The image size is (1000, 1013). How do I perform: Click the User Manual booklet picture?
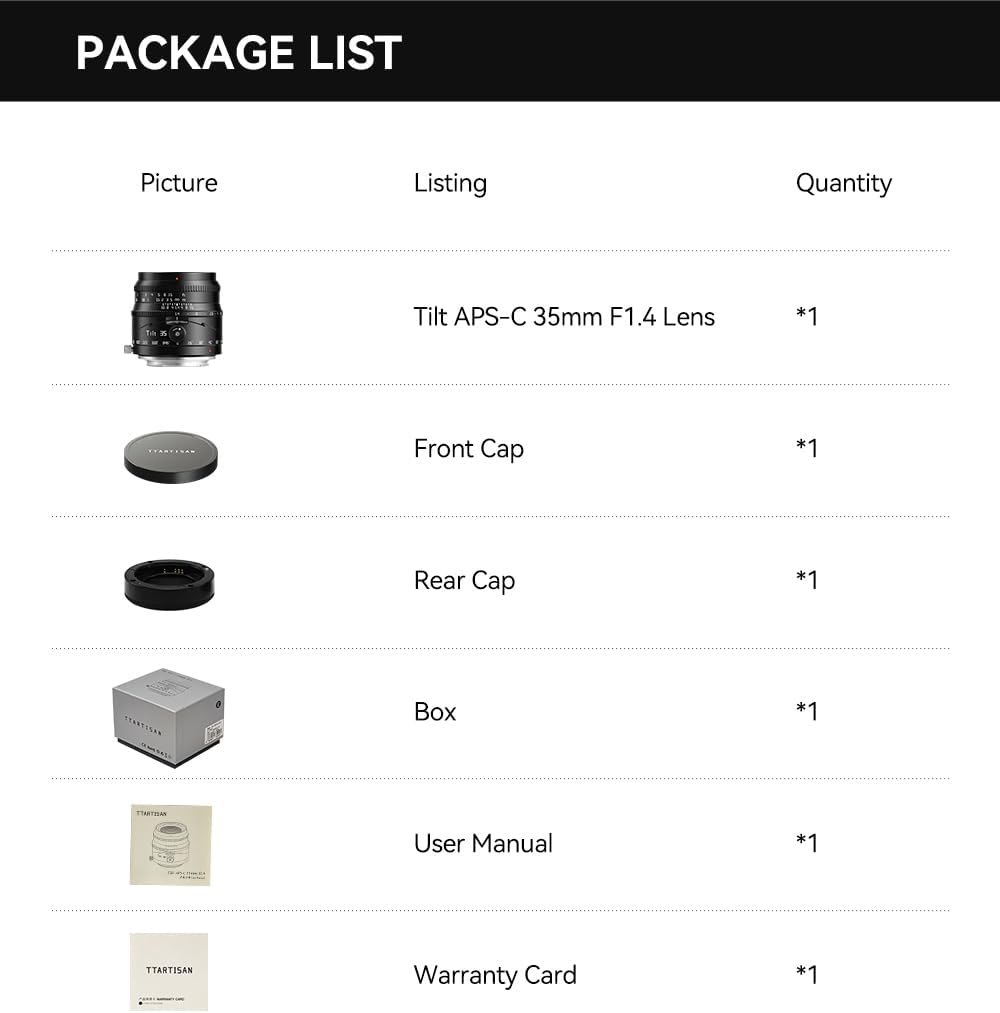click(x=170, y=844)
